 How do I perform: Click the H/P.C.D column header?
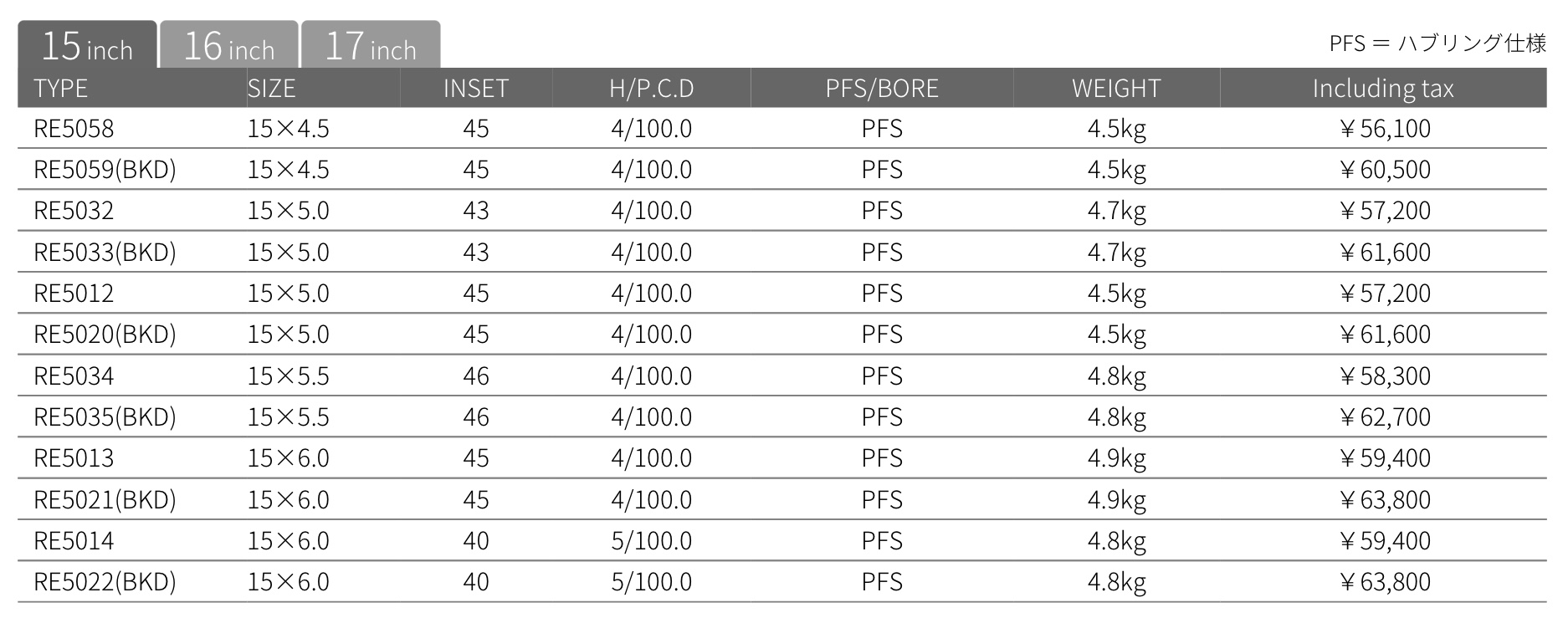coord(652,89)
